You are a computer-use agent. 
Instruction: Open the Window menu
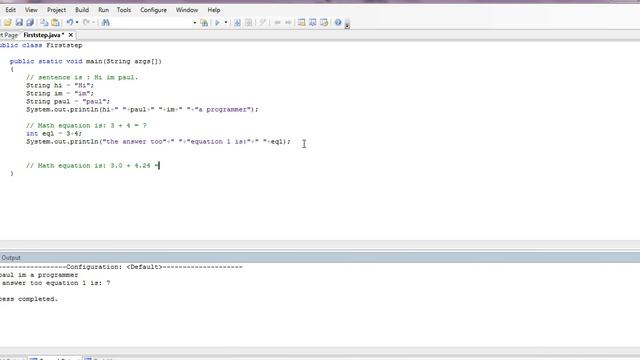[x=187, y=10]
